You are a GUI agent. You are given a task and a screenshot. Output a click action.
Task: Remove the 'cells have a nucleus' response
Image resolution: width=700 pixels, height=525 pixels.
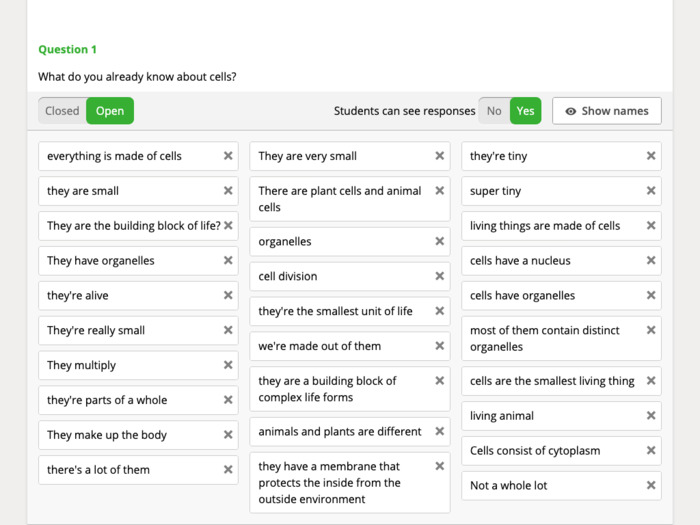(651, 260)
